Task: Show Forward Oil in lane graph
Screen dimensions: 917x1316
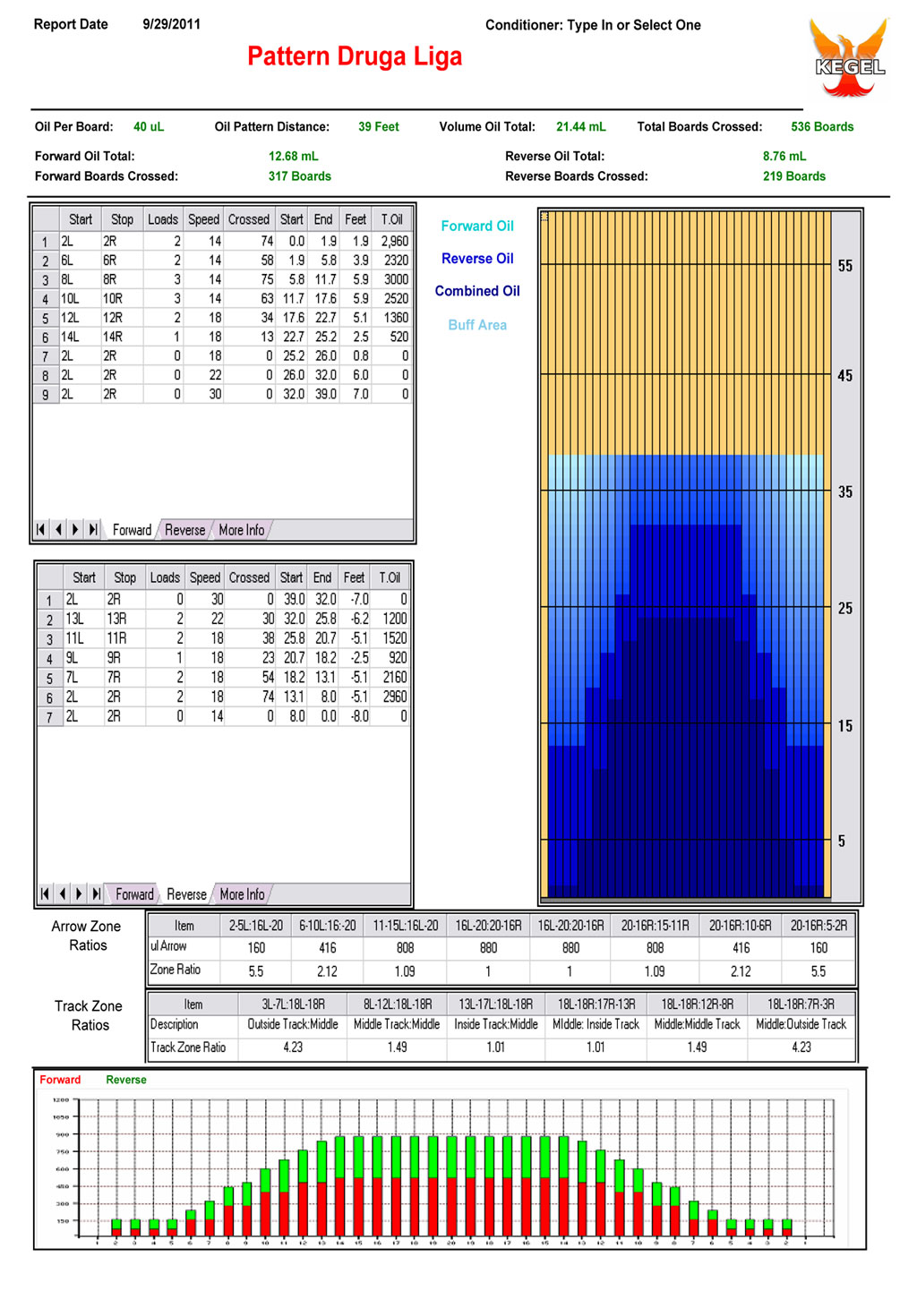Action: [x=477, y=226]
